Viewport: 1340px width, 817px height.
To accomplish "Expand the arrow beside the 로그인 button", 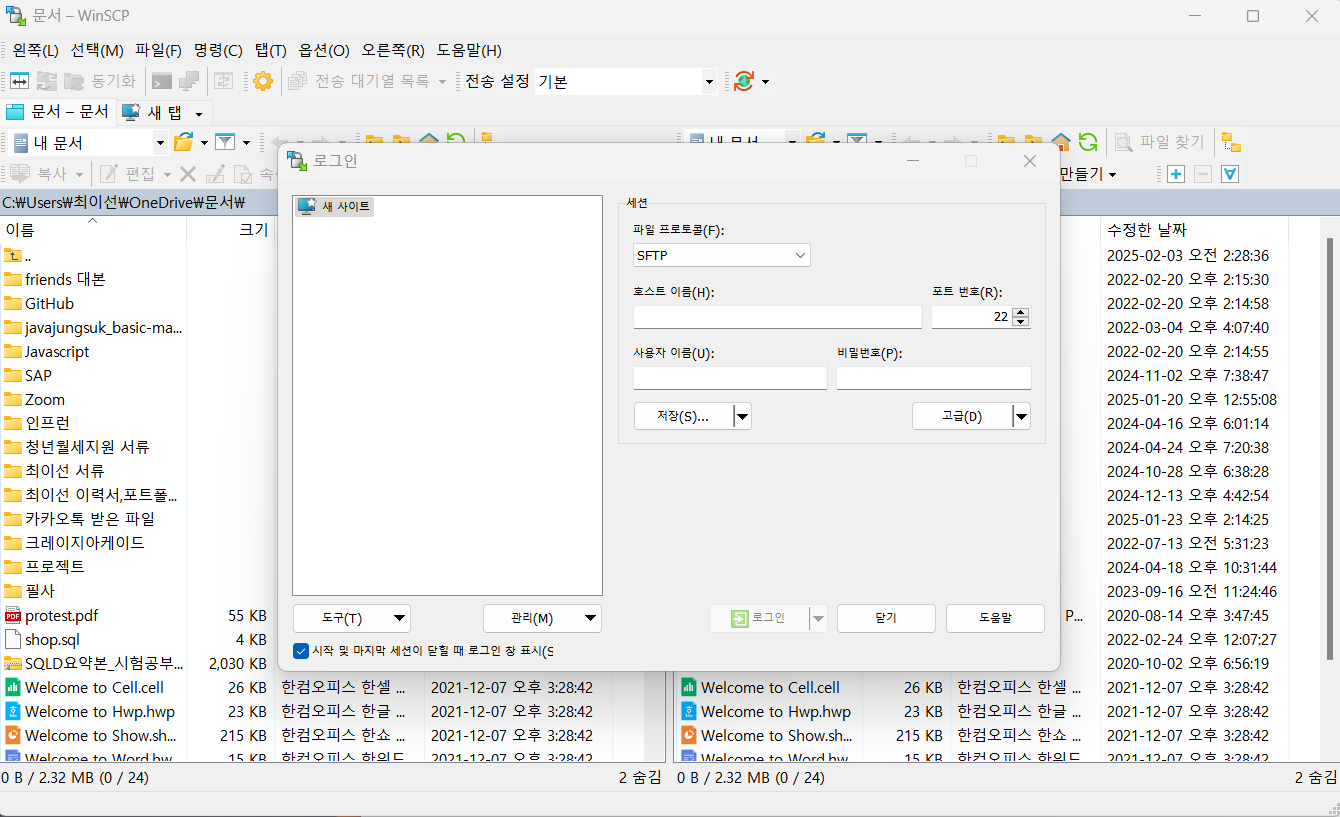I will 819,618.
